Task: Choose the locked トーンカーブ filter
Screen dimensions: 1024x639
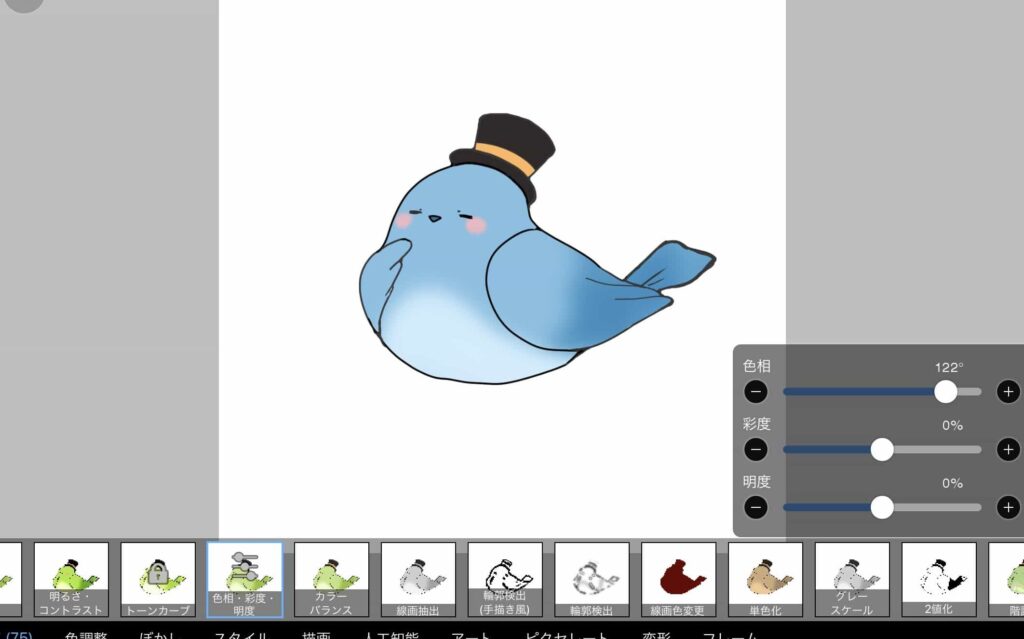Action: [x=158, y=579]
